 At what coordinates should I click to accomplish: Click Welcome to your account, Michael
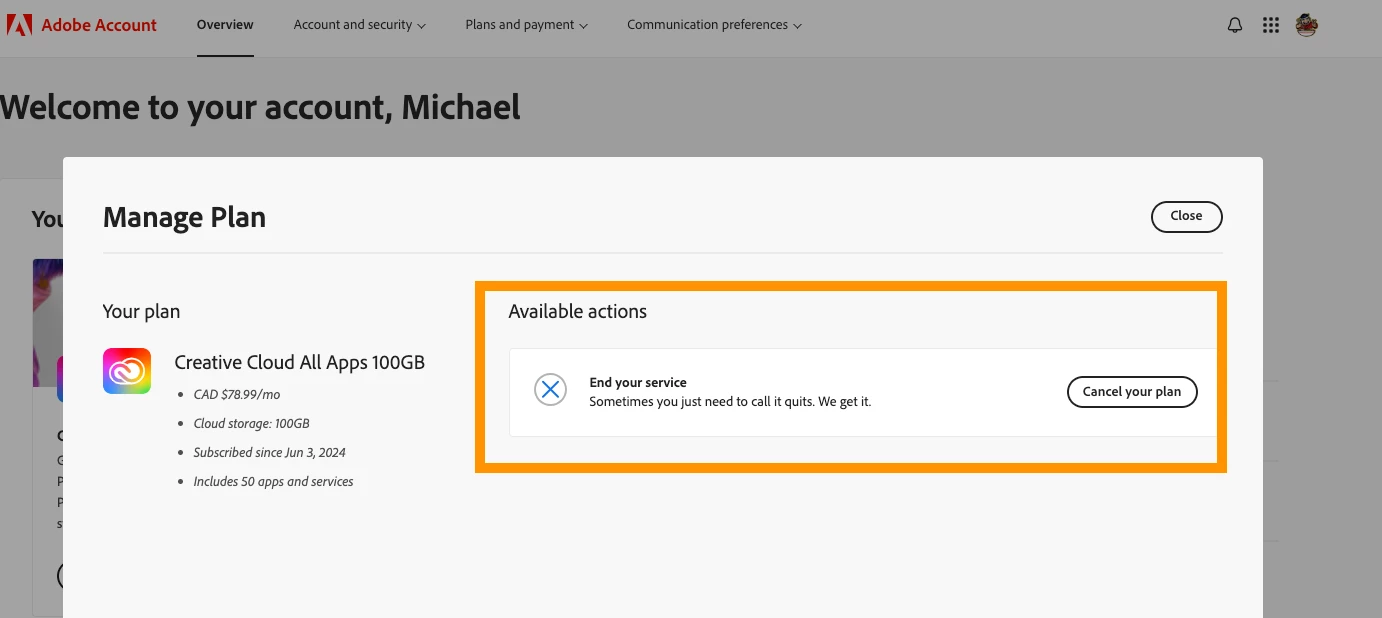coord(260,107)
